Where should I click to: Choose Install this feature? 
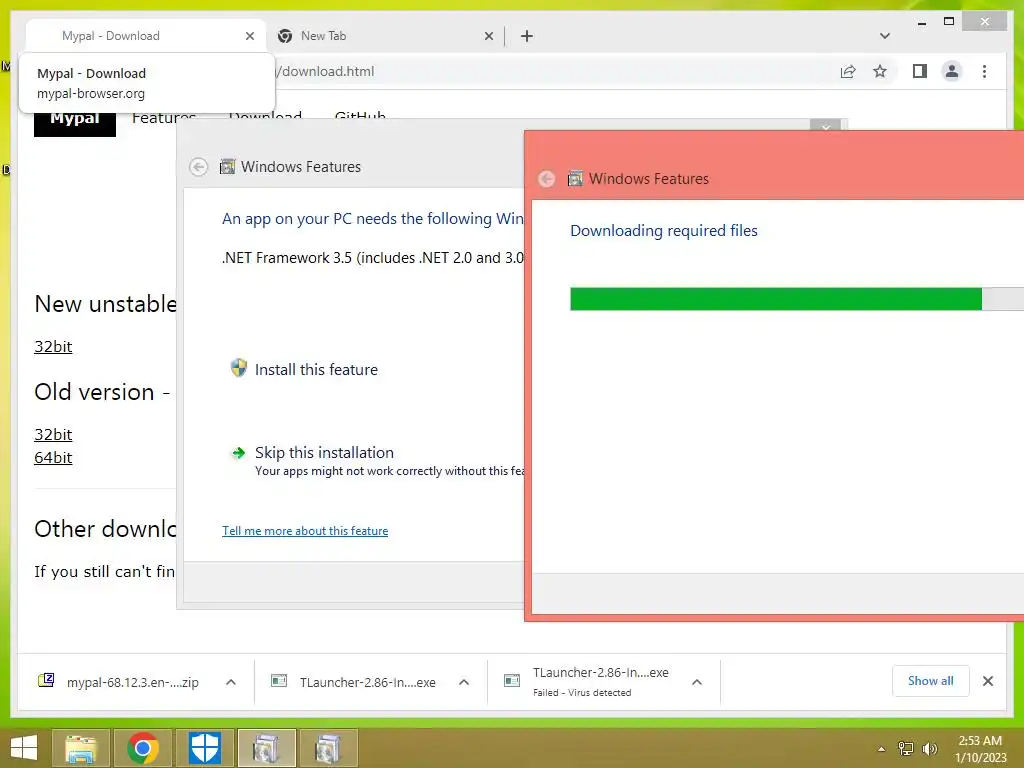coord(304,369)
